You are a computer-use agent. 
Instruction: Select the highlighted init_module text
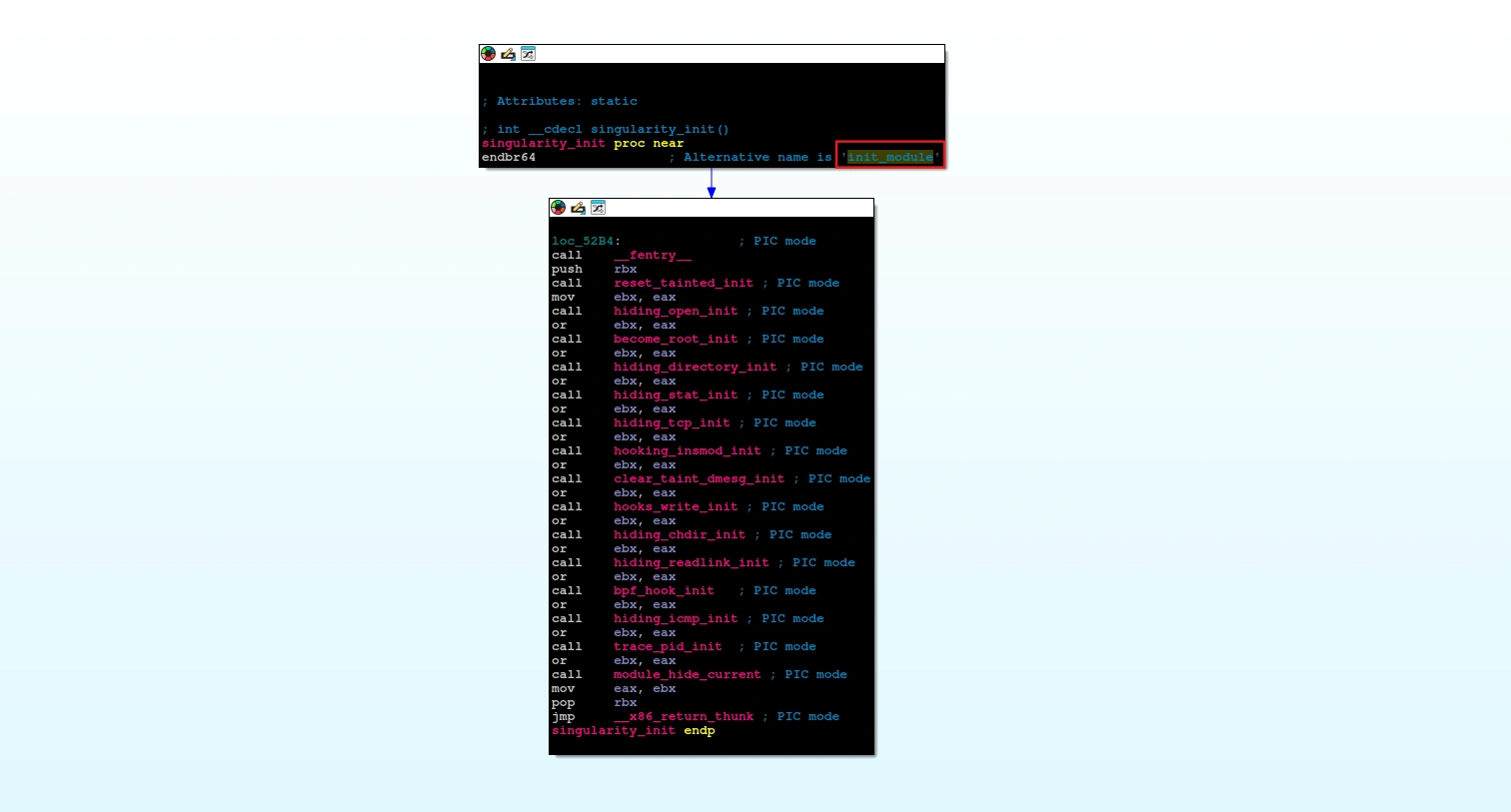click(x=887, y=157)
